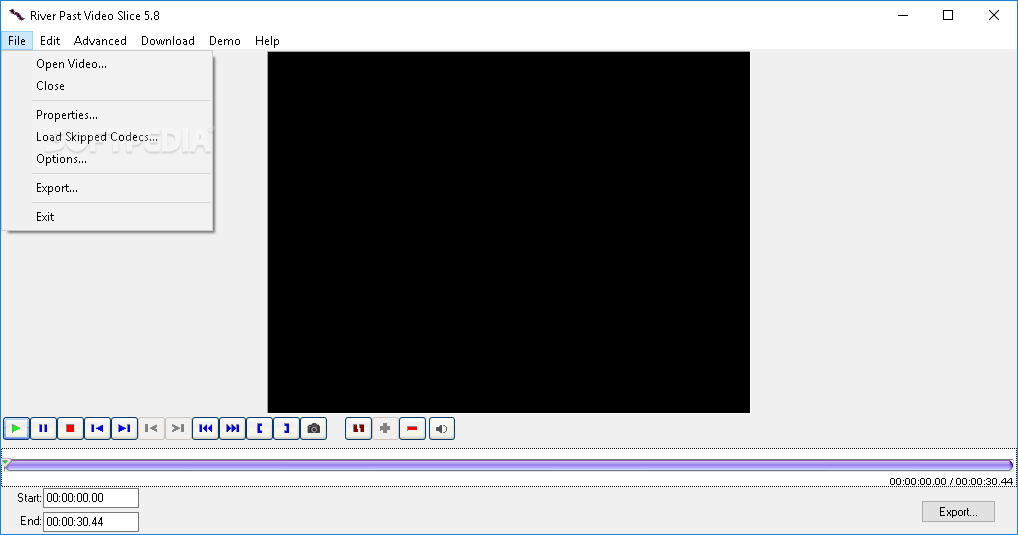Click the grayed-out previous keyframe icon
The width and height of the screenshot is (1018, 535).
pos(151,429)
